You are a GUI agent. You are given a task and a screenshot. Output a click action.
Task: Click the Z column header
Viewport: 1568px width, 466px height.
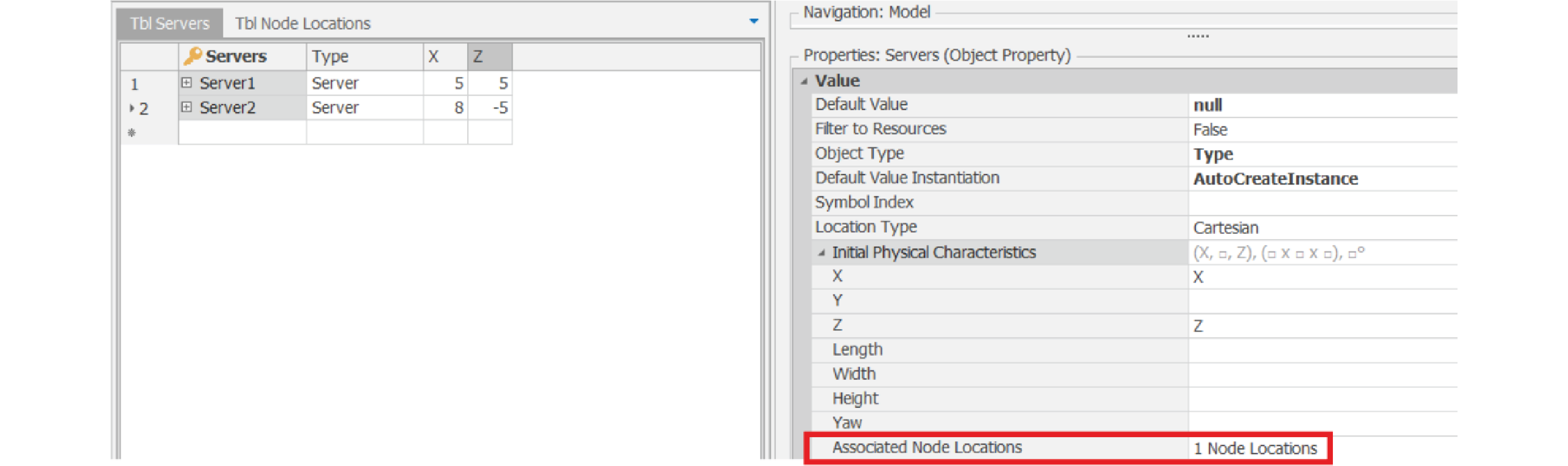tap(490, 56)
